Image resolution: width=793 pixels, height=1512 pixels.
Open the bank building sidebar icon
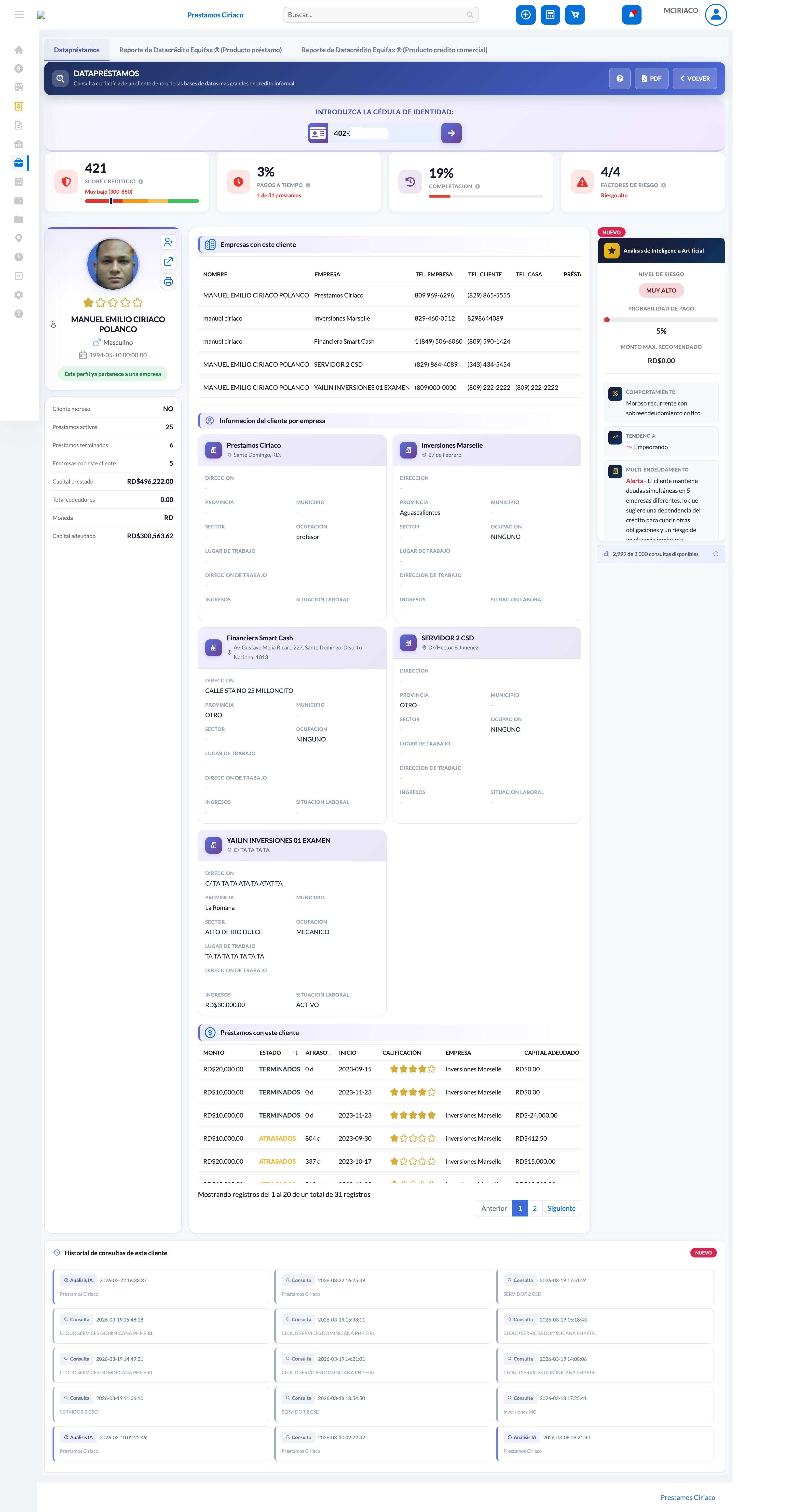coord(19,144)
